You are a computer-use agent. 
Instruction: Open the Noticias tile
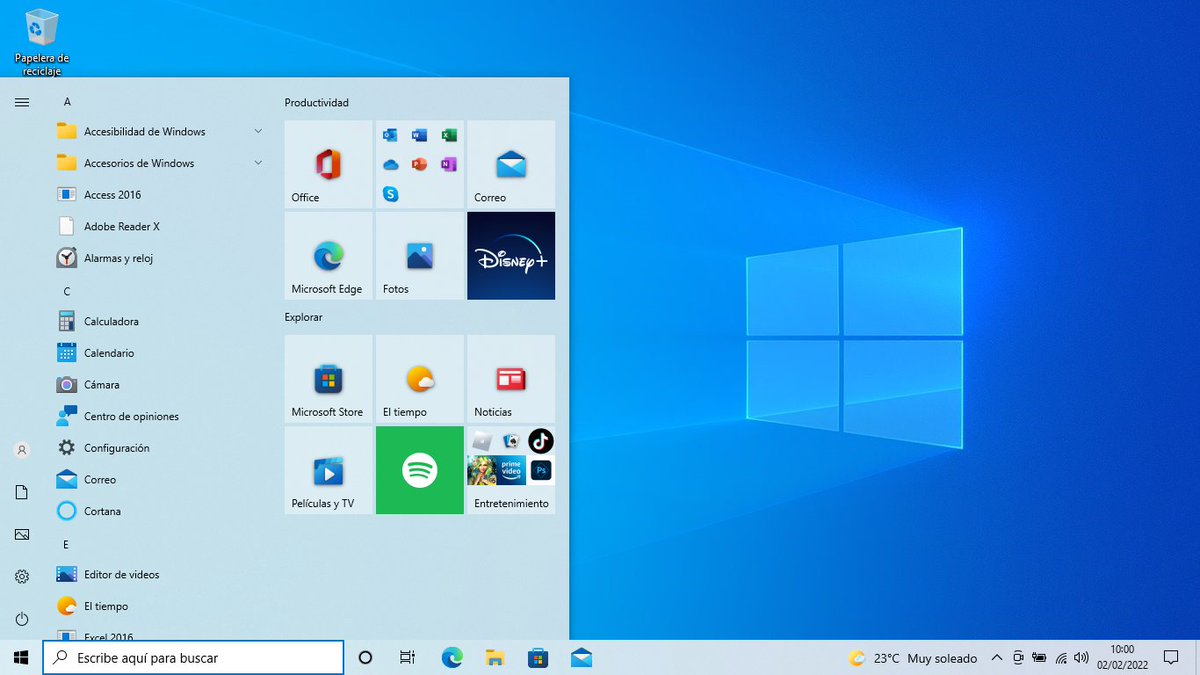511,379
